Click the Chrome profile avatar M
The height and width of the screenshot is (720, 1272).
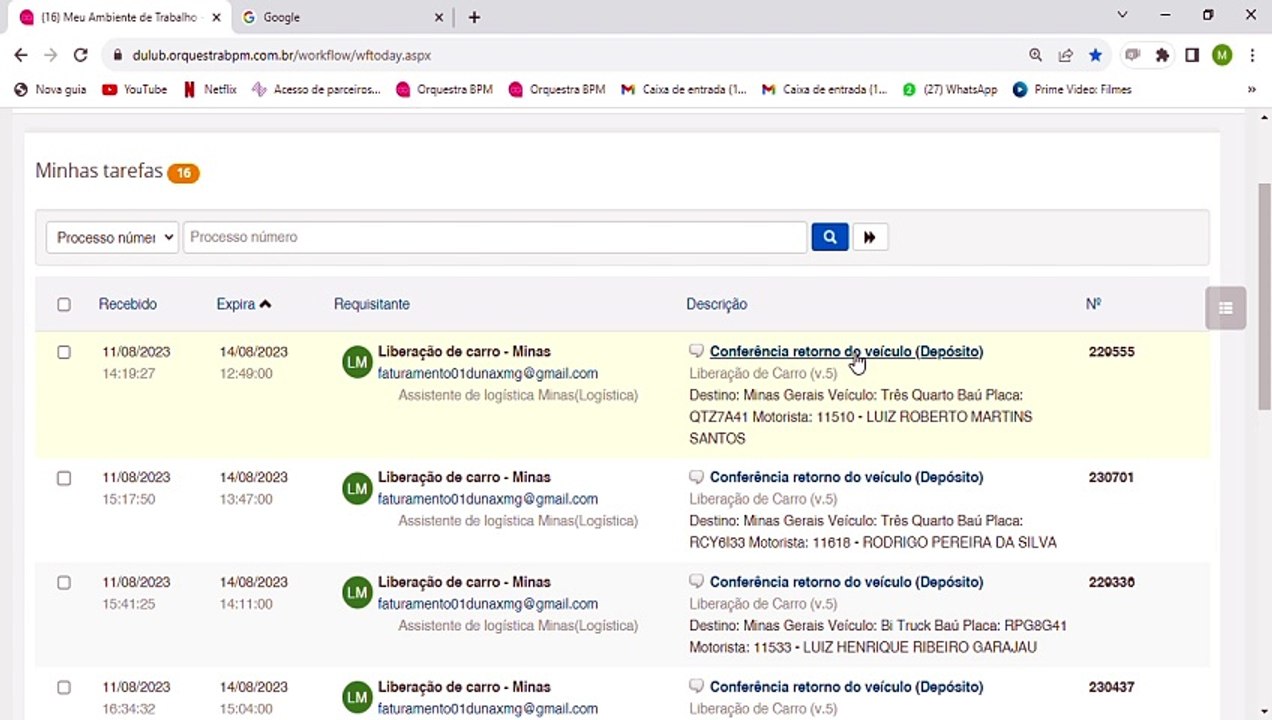[1222, 55]
